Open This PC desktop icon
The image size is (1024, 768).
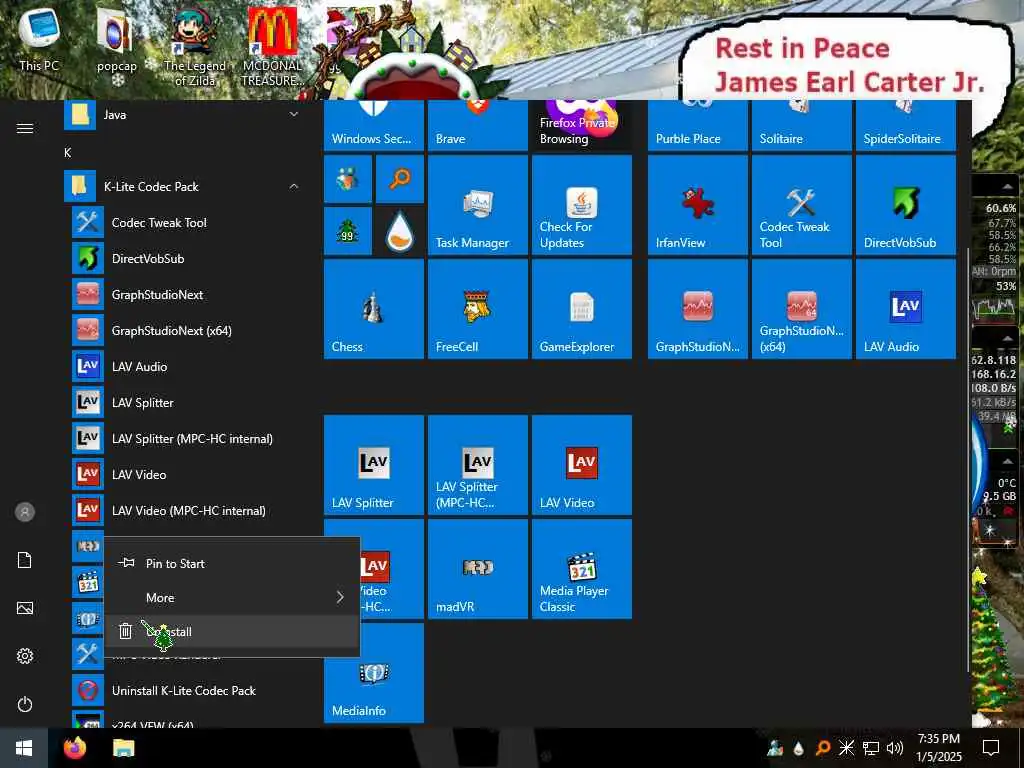(39, 39)
